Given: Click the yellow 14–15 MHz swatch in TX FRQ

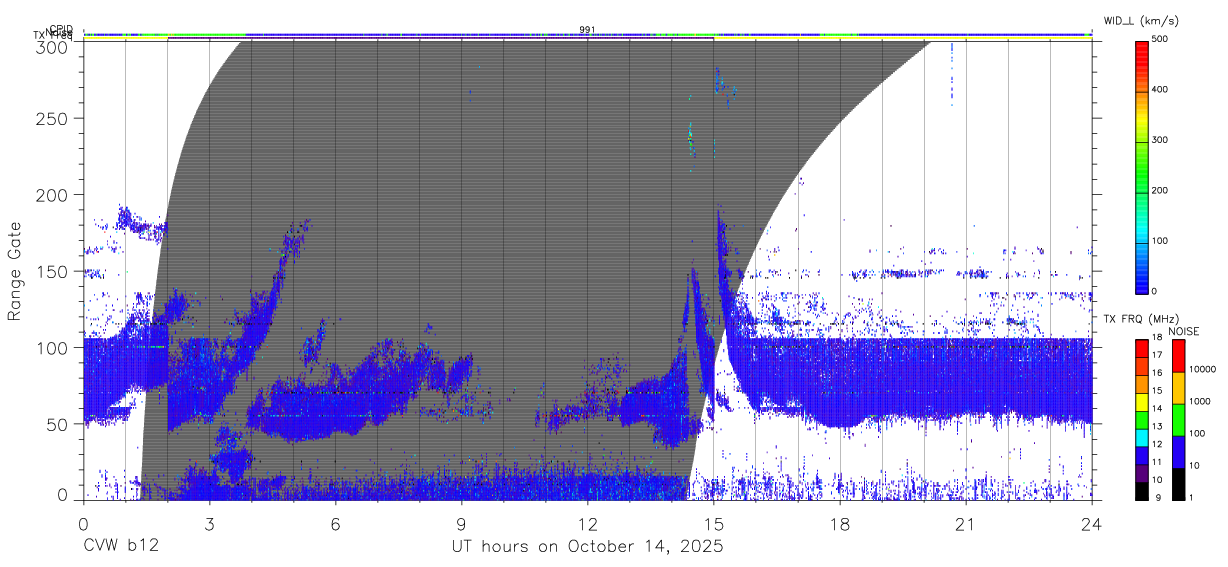Looking at the screenshot, I should [1141, 400].
